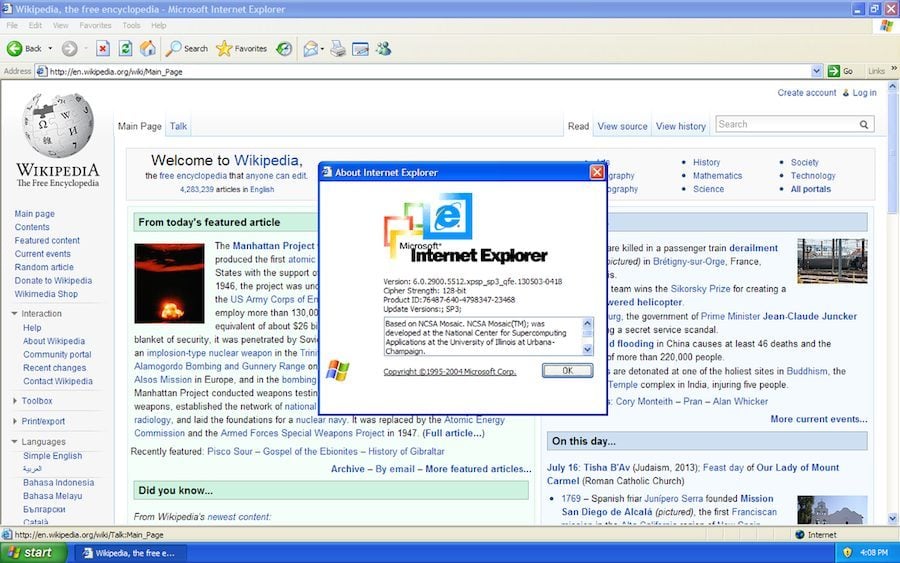Collapse the Languages sidebar section
The image size is (900, 563).
(x=14, y=441)
